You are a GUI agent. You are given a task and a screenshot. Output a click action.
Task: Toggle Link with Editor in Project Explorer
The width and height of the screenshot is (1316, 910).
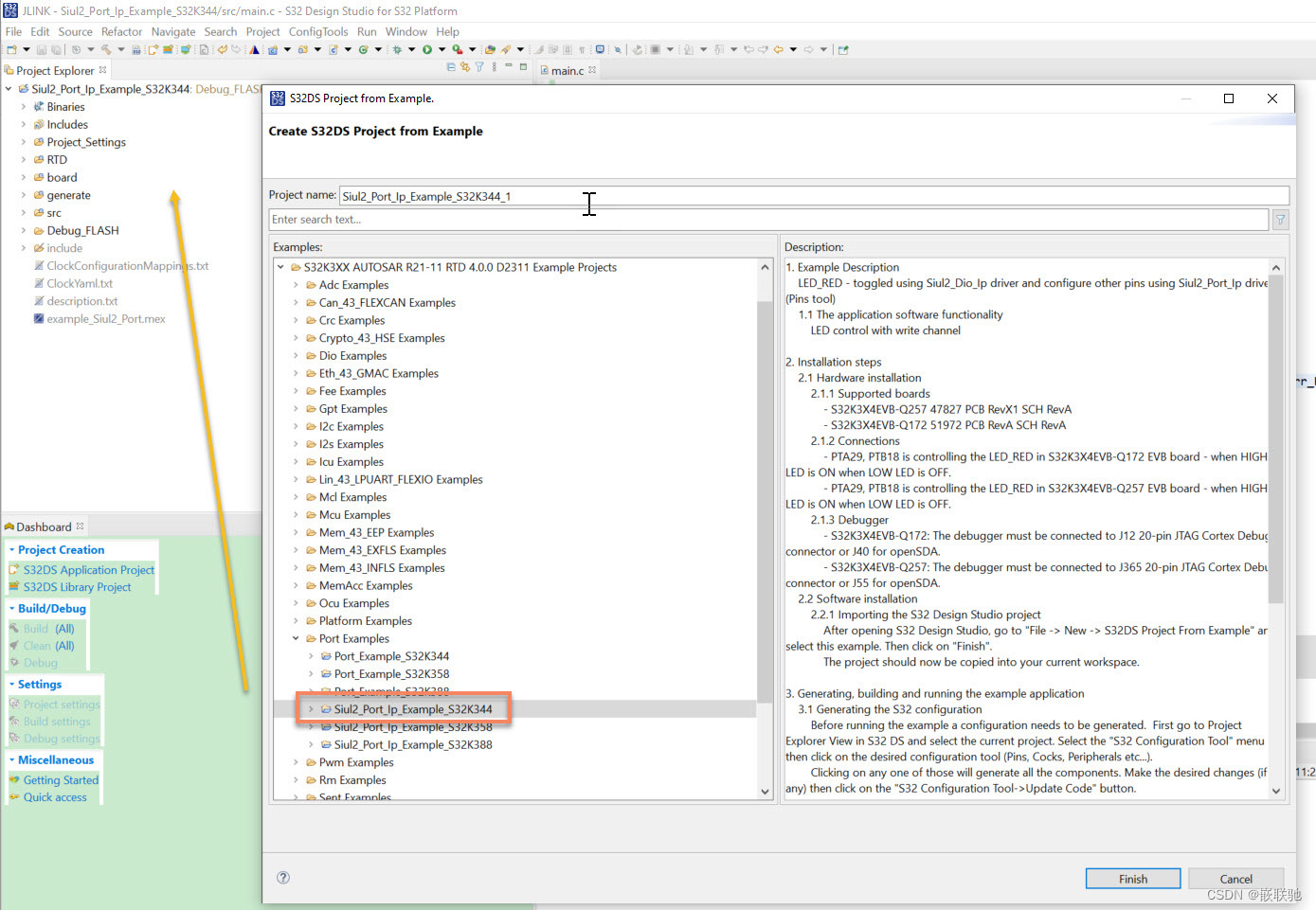coord(465,67)
